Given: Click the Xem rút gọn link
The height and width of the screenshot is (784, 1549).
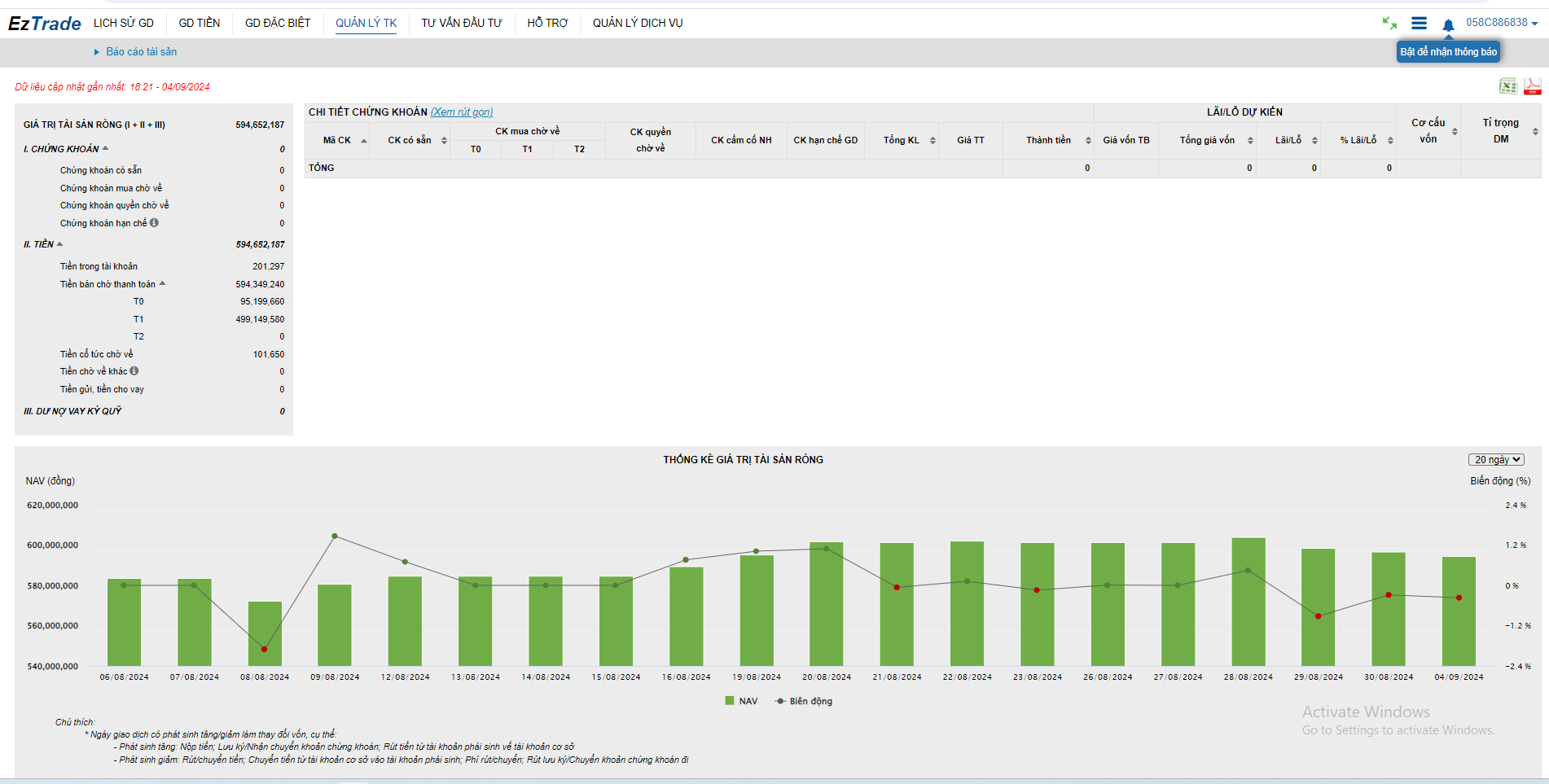Looking at the screenshot, I should click(x=462, y=112).
